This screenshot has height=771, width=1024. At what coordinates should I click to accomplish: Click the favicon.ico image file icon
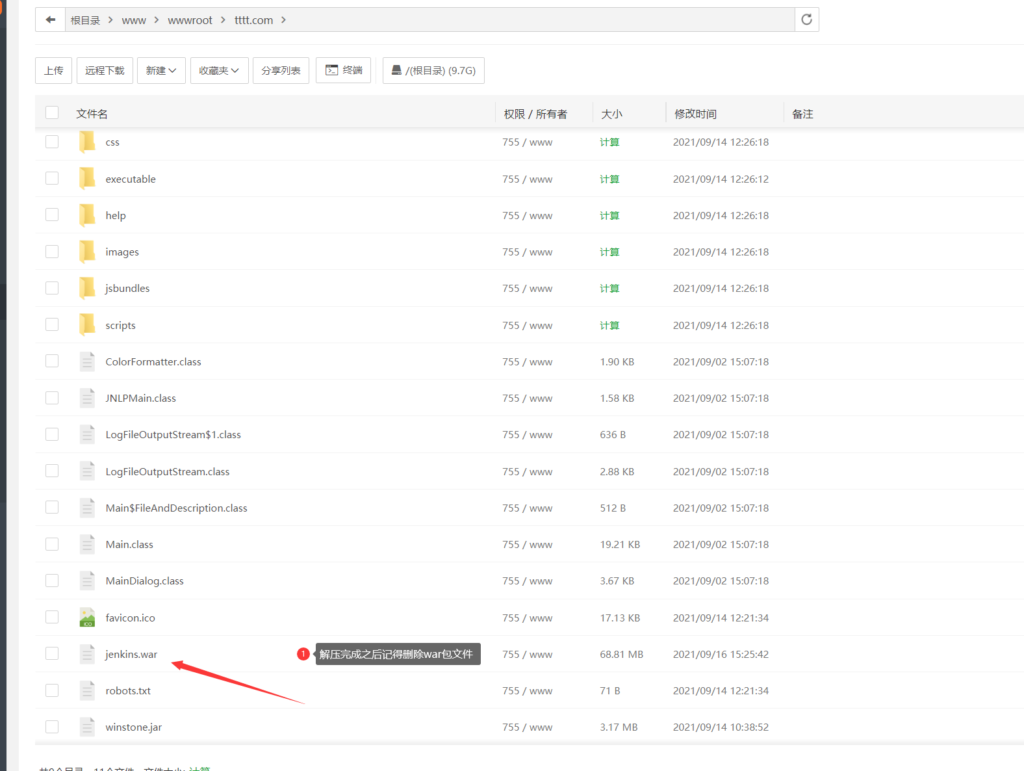(x=87, y=618)
